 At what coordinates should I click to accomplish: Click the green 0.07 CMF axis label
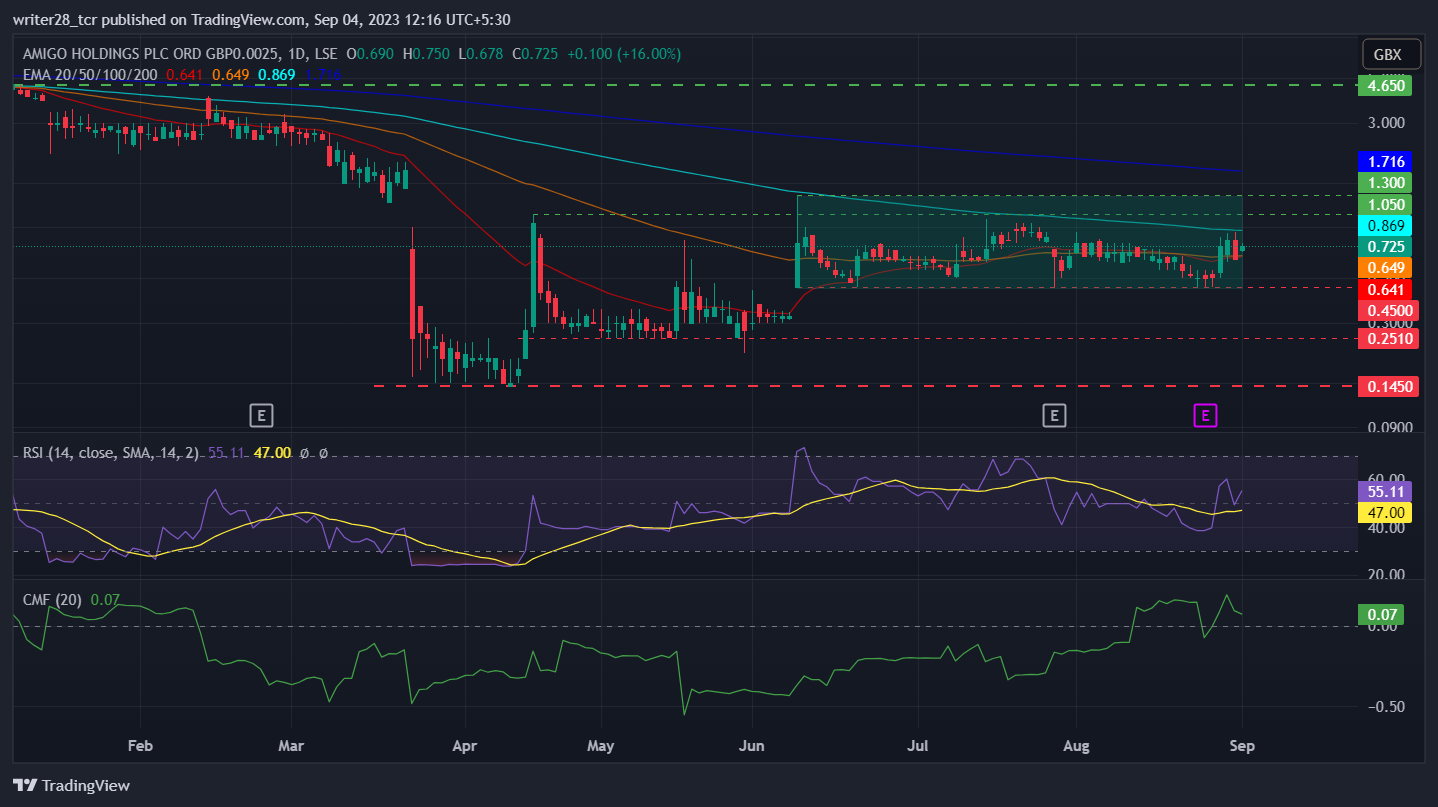click(x=1380, y=615)
